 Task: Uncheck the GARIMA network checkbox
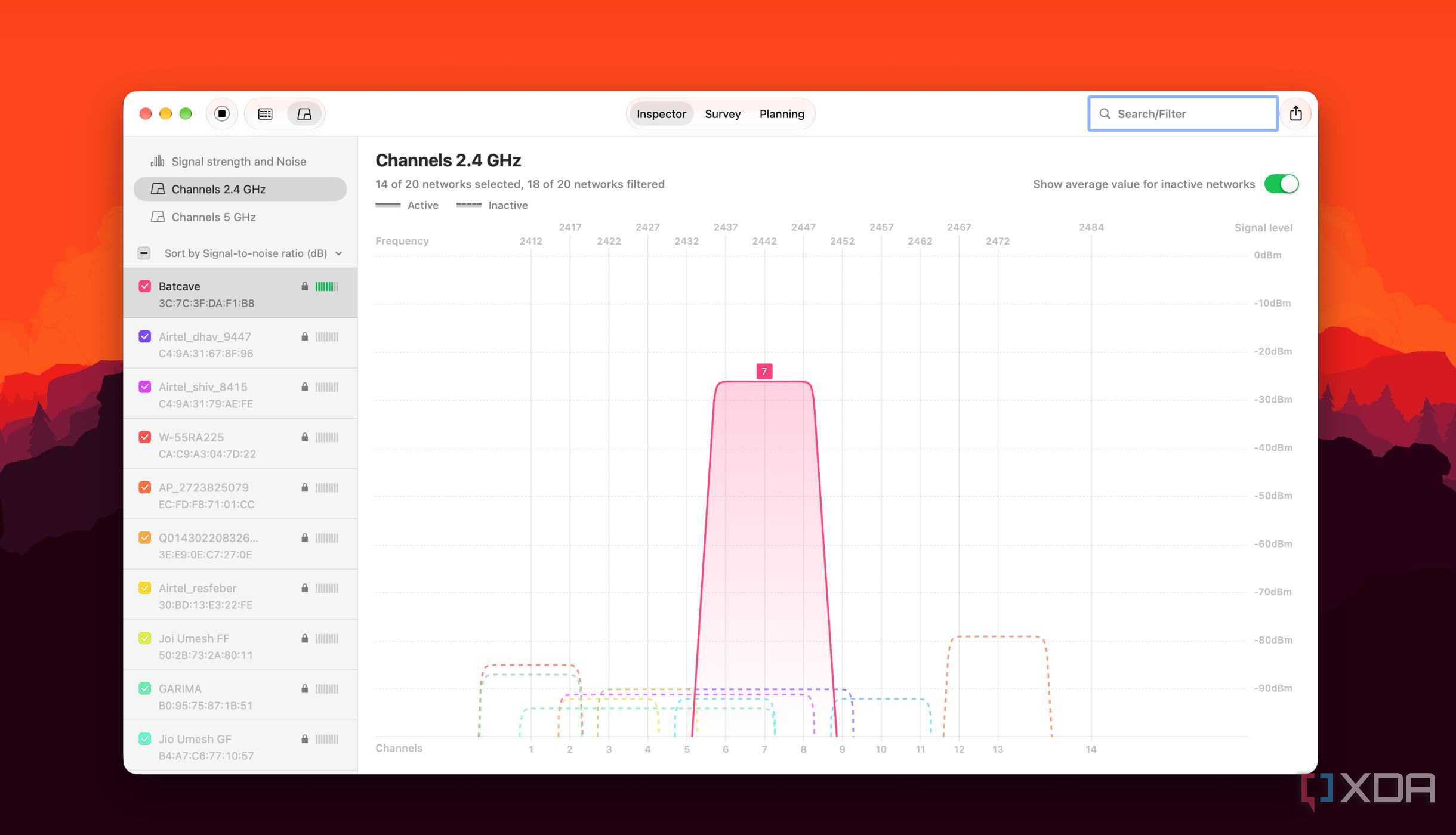(144, 688)
